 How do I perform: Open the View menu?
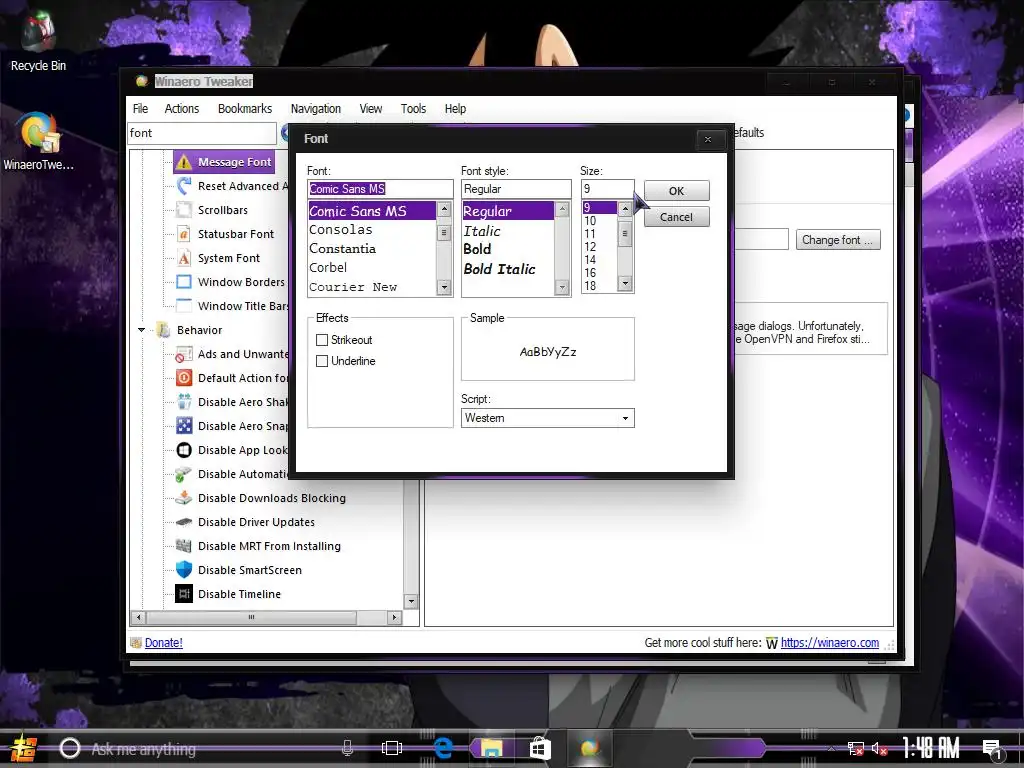click(370, 108)
